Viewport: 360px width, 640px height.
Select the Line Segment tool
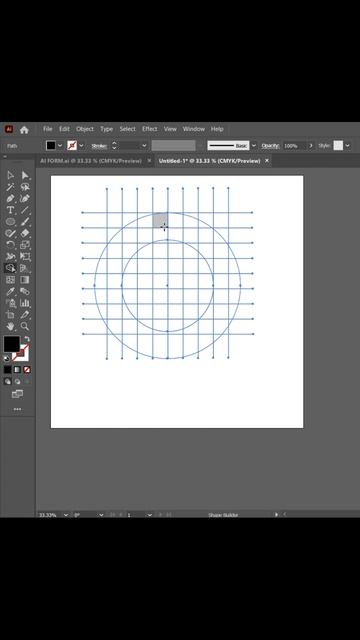(x=25, y=210)
